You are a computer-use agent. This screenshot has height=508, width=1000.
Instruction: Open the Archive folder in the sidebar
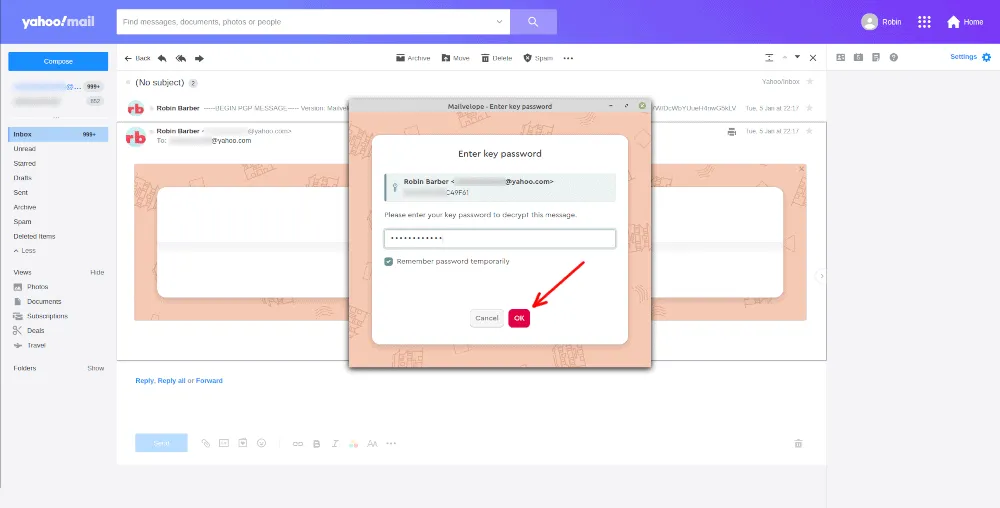tap(25, 207)
